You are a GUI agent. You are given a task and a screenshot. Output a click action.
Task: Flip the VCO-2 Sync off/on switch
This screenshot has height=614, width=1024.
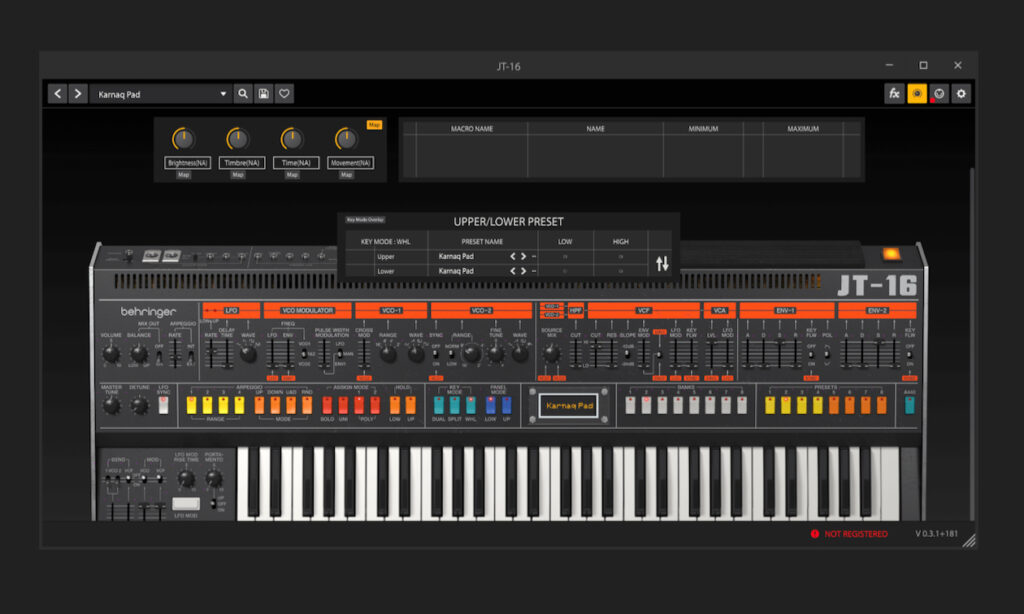436,354
